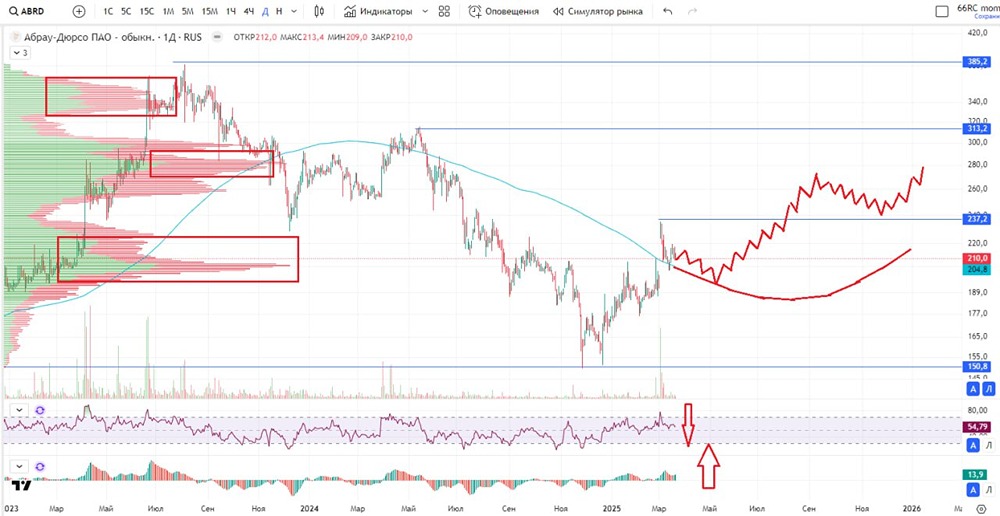Click the round minus icon beside RUS
This screenshot has width=1000, height=516.
(x=217, y=38)
